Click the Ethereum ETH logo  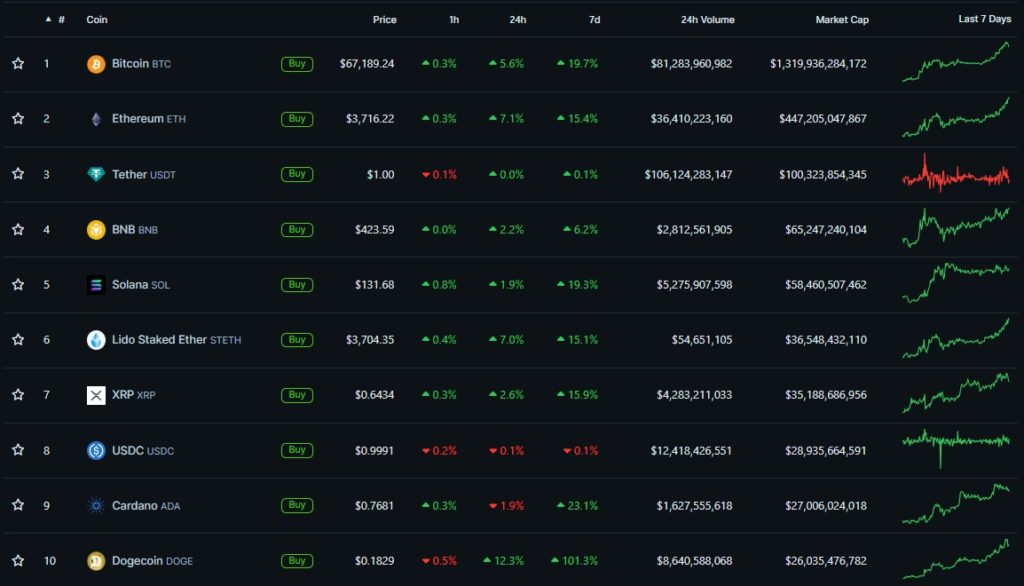(x=96, y=118)
